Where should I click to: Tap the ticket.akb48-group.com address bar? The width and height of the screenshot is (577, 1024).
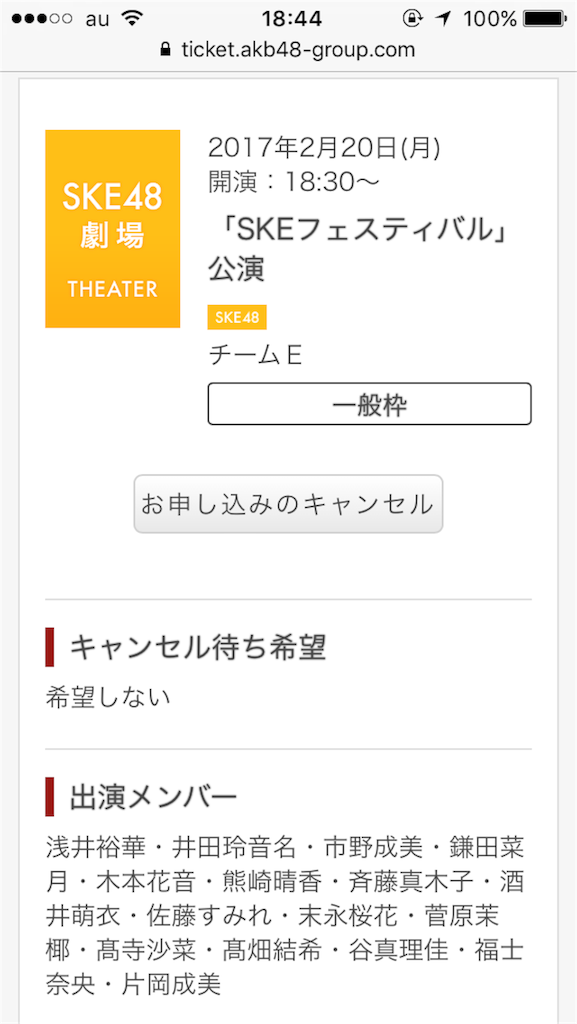[x=288, y=50]
